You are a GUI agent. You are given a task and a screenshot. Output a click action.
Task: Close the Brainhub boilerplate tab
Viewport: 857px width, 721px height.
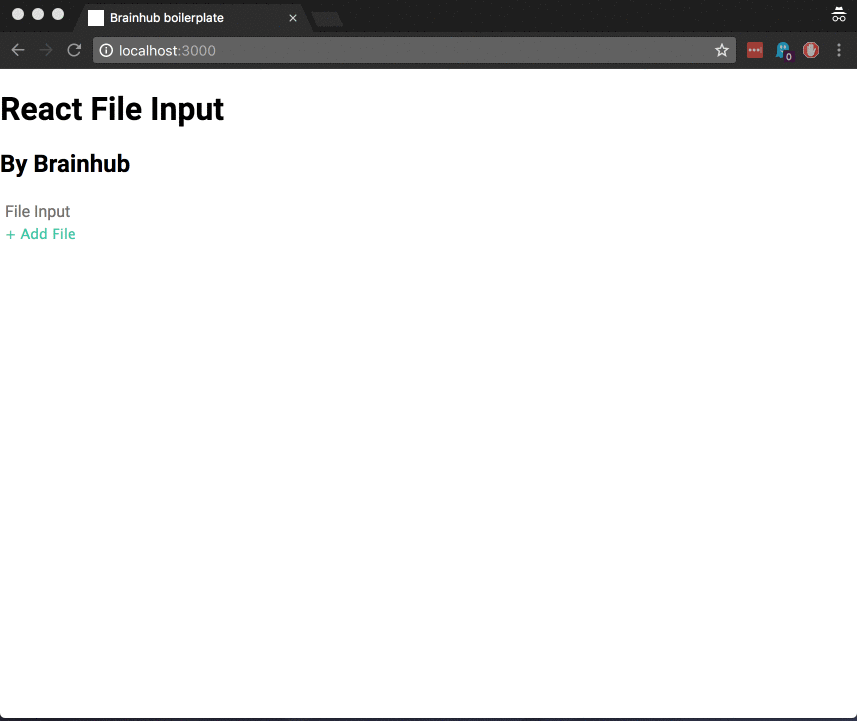293,18
